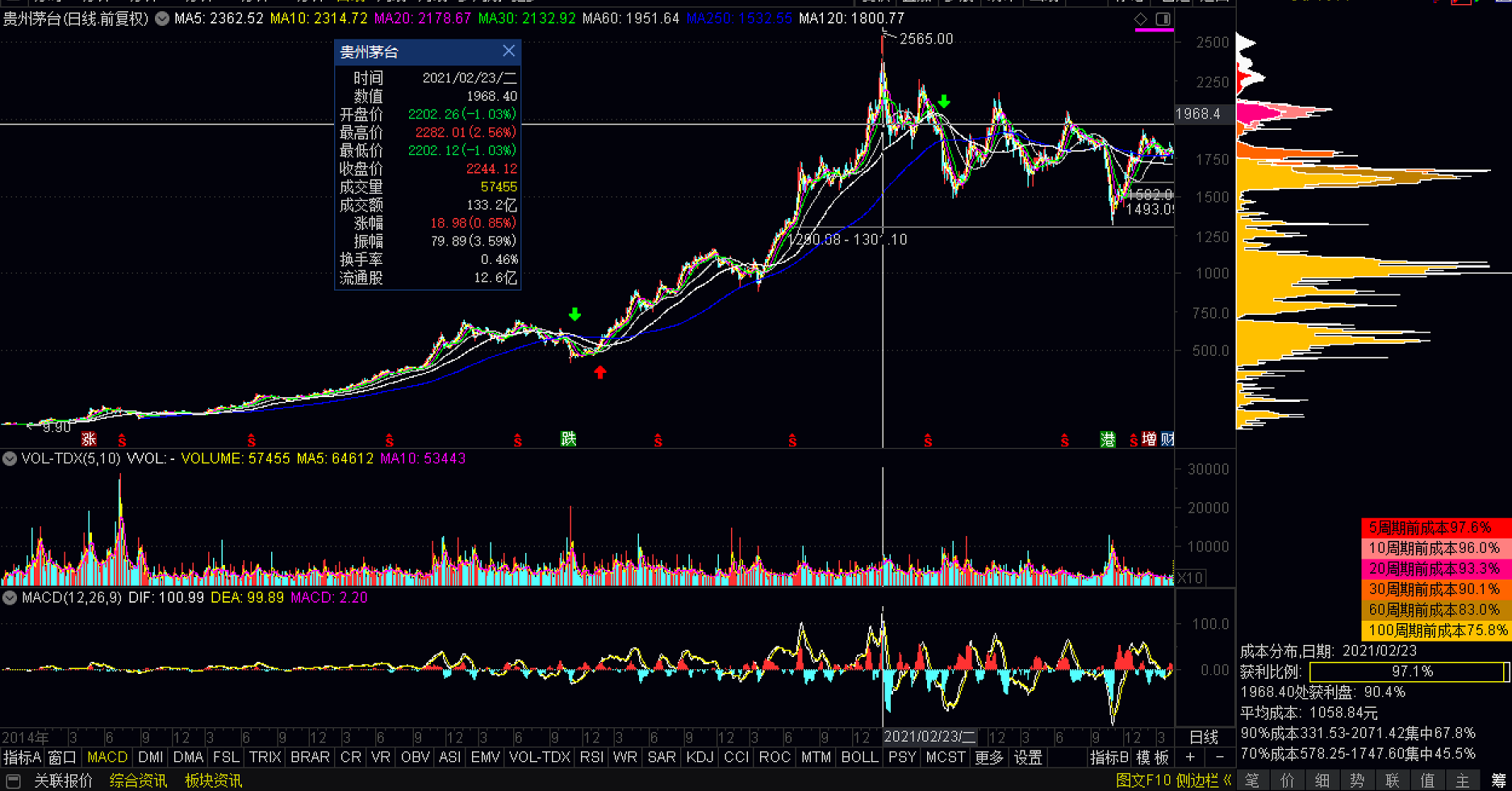Image resolution: width=1512 pixels, height=791 pixels.
Task: Select the DMA indicator tab
Action: coord(188,758)
